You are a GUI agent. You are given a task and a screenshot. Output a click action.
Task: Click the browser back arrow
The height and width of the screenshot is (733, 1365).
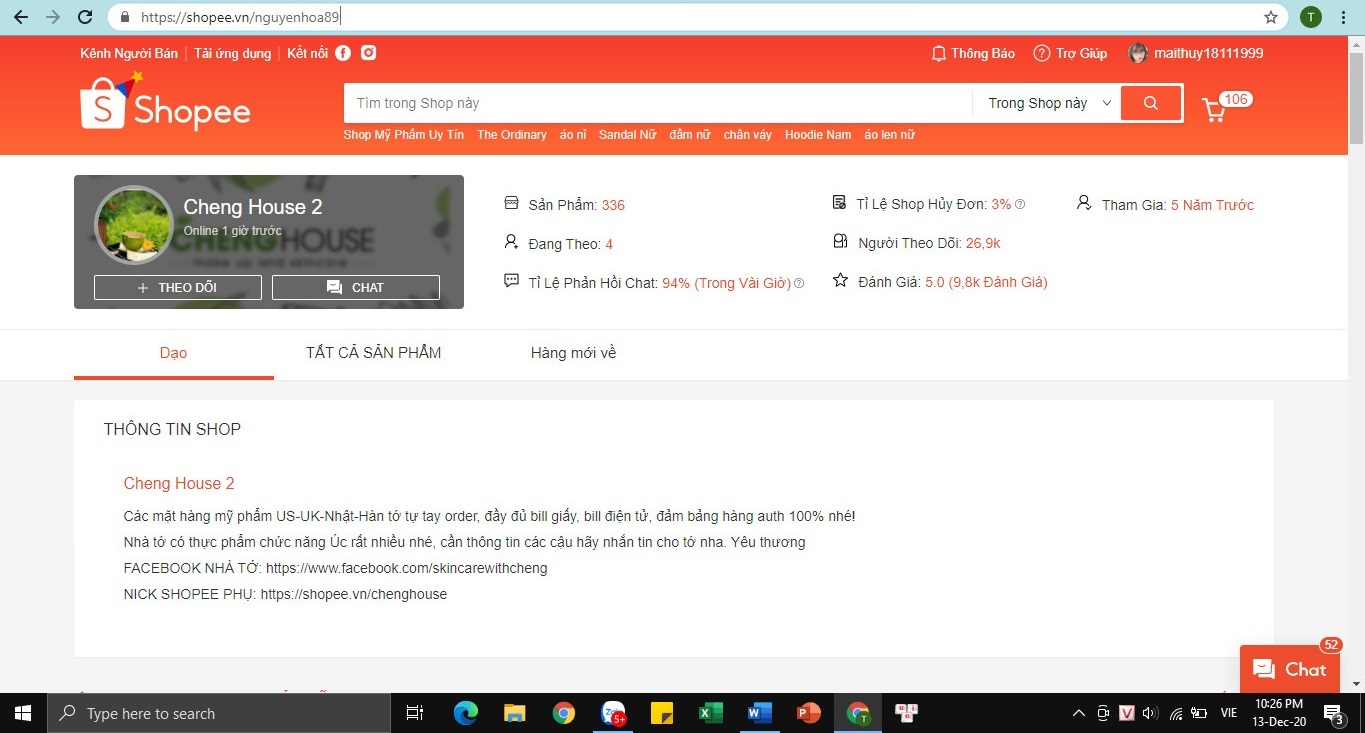21,17
